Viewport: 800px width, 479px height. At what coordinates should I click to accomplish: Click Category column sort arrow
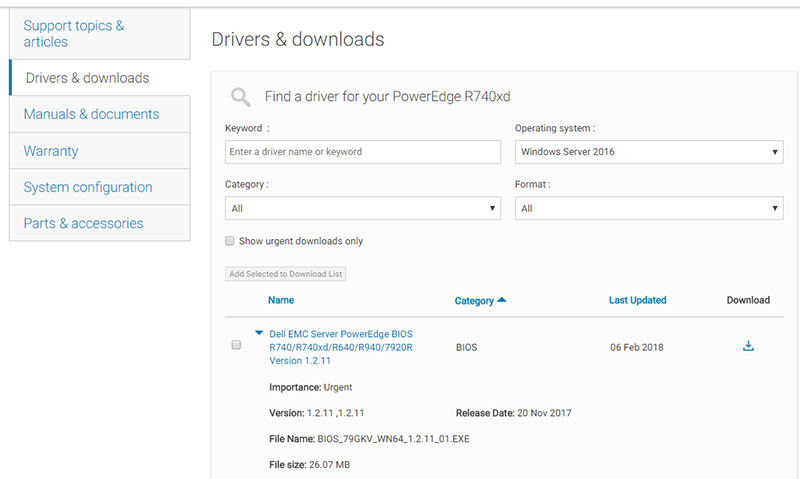coord(502,300)
